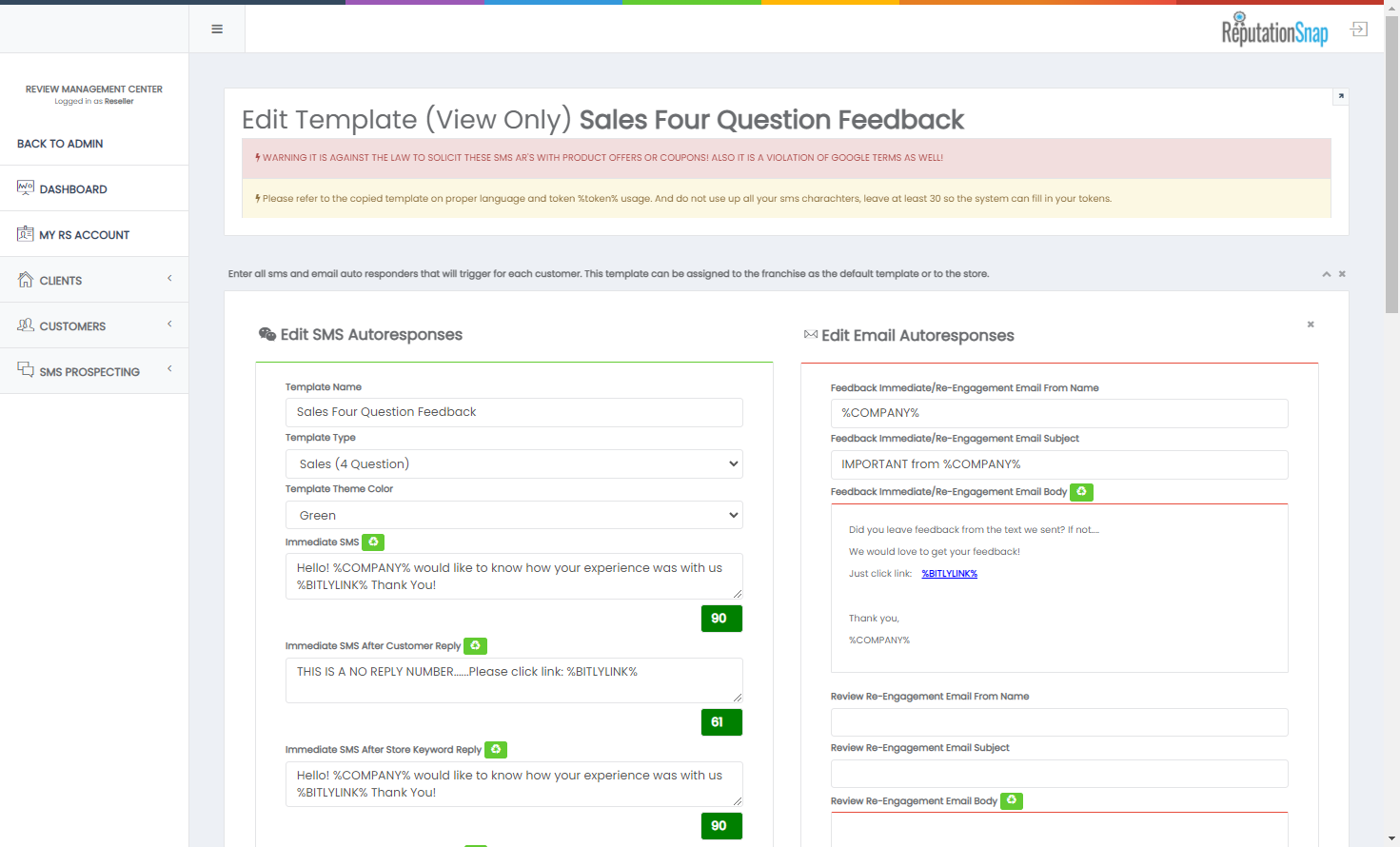Click the hamburger menu toggle icon
Screen dimensions: 1400x847
pos(217,30)
